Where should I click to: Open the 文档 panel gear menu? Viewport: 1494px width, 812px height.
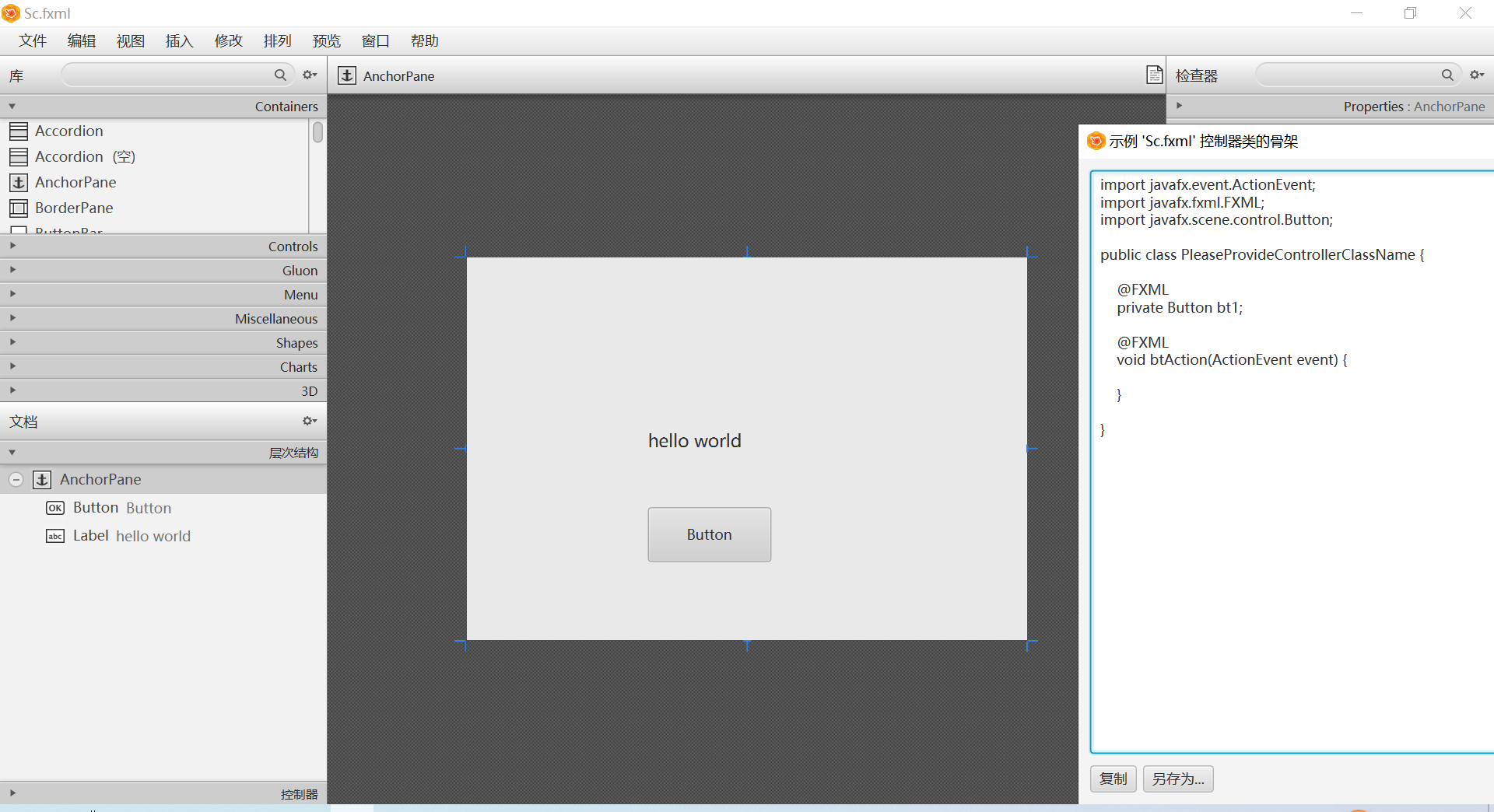[x=309, y=421]
